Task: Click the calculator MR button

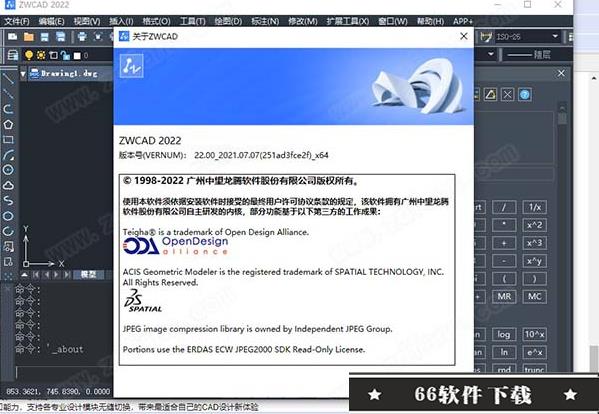Action: 504,297
